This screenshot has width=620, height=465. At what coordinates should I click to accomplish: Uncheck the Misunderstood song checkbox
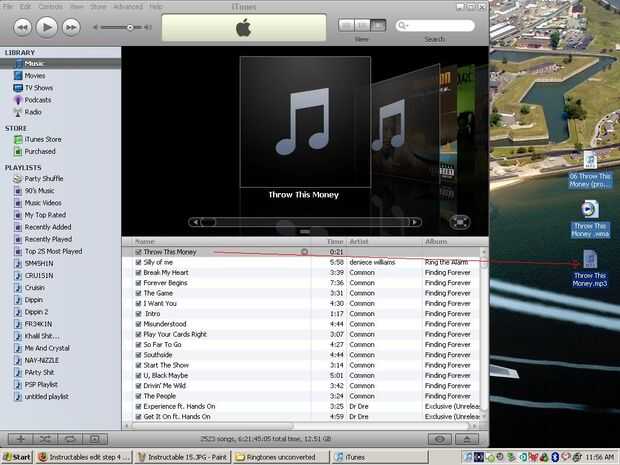coord(138,324)
